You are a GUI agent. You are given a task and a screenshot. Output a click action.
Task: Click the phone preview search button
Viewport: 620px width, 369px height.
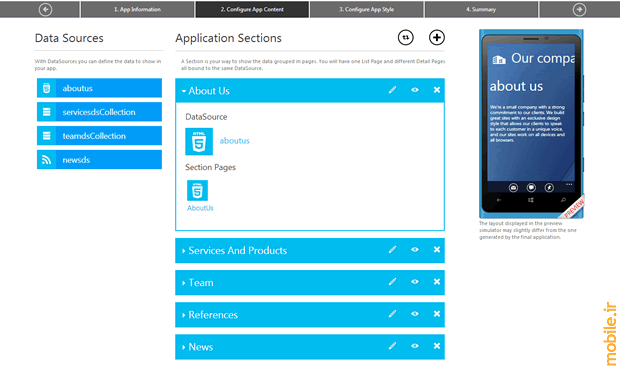[563, 200]
